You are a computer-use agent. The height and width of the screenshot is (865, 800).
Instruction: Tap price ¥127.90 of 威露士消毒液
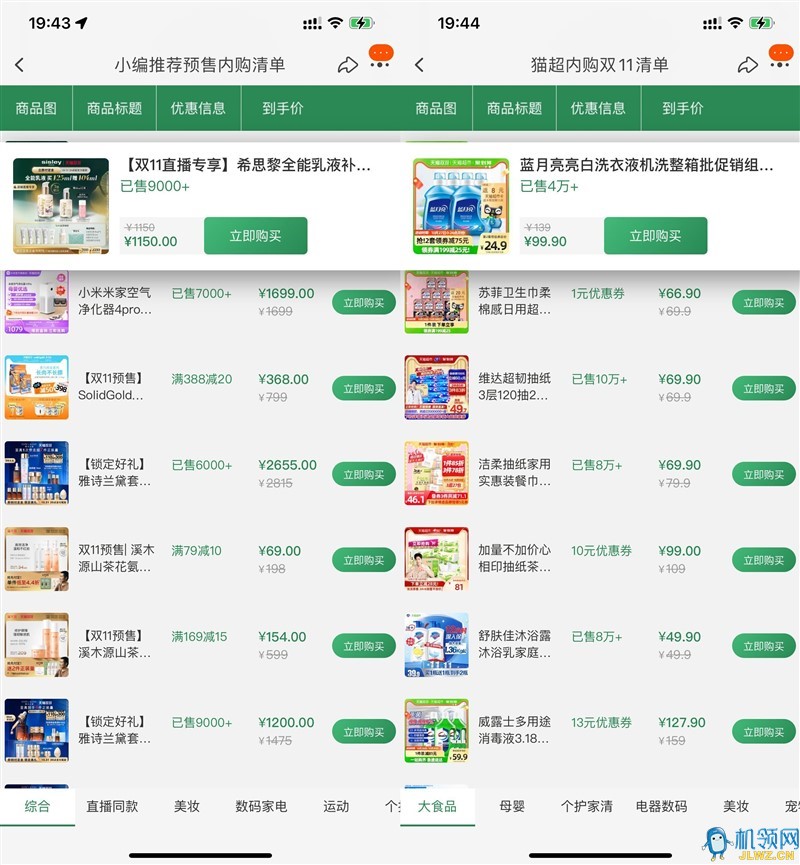click(682, 723)
